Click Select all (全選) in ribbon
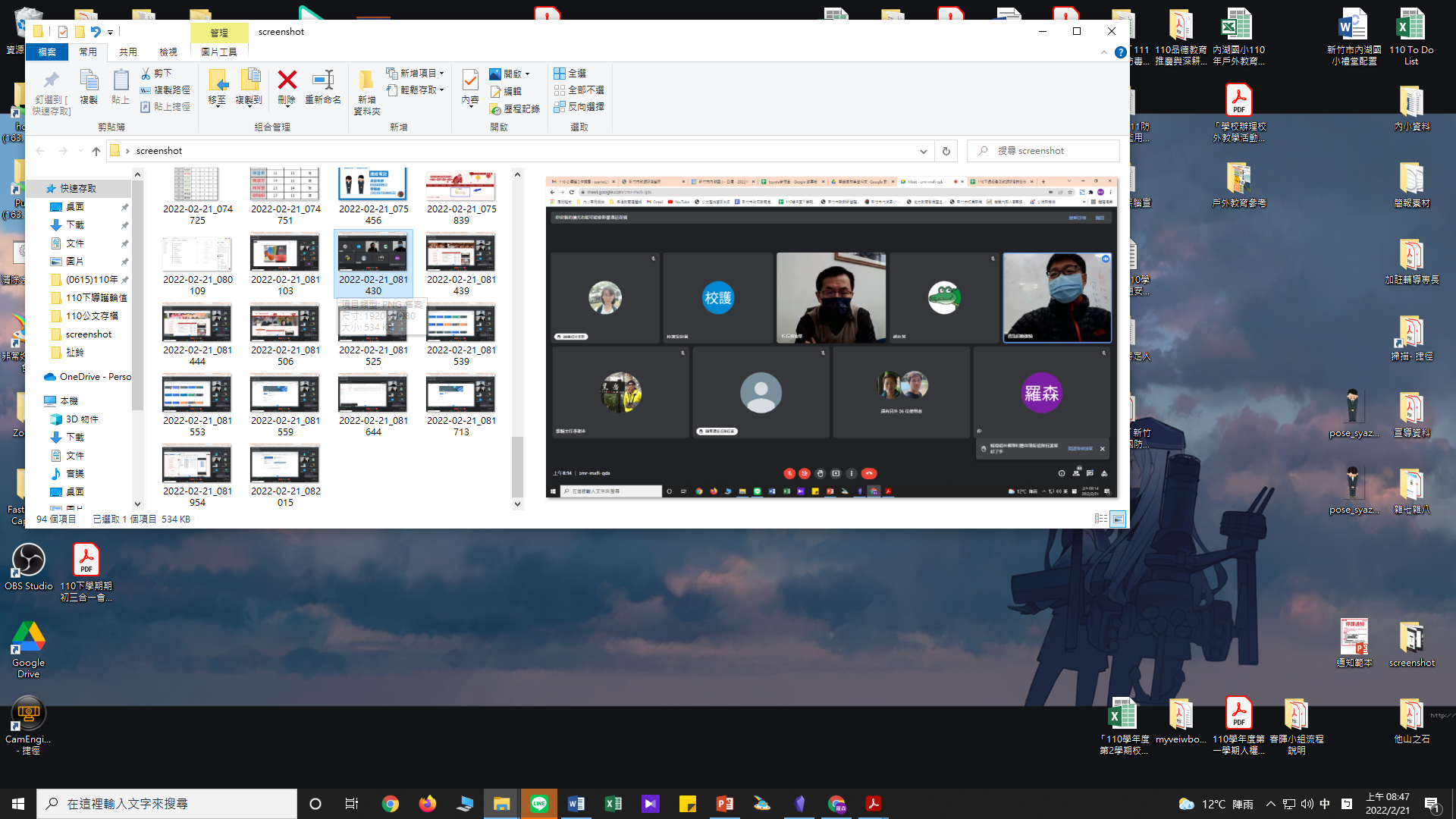 (570, 74)
